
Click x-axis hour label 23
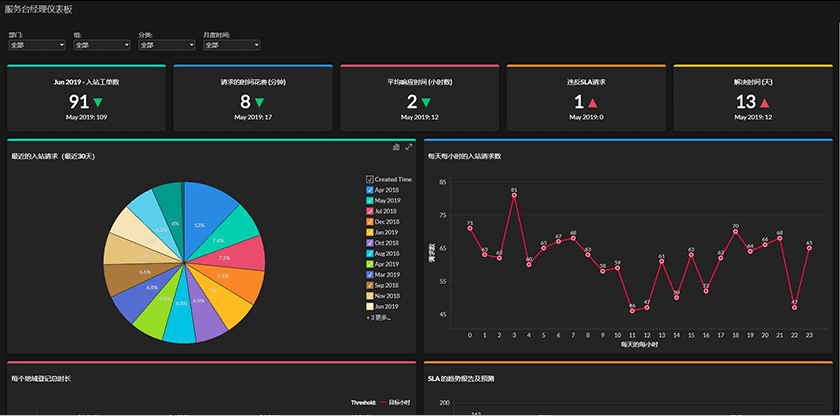pos(809,336)
